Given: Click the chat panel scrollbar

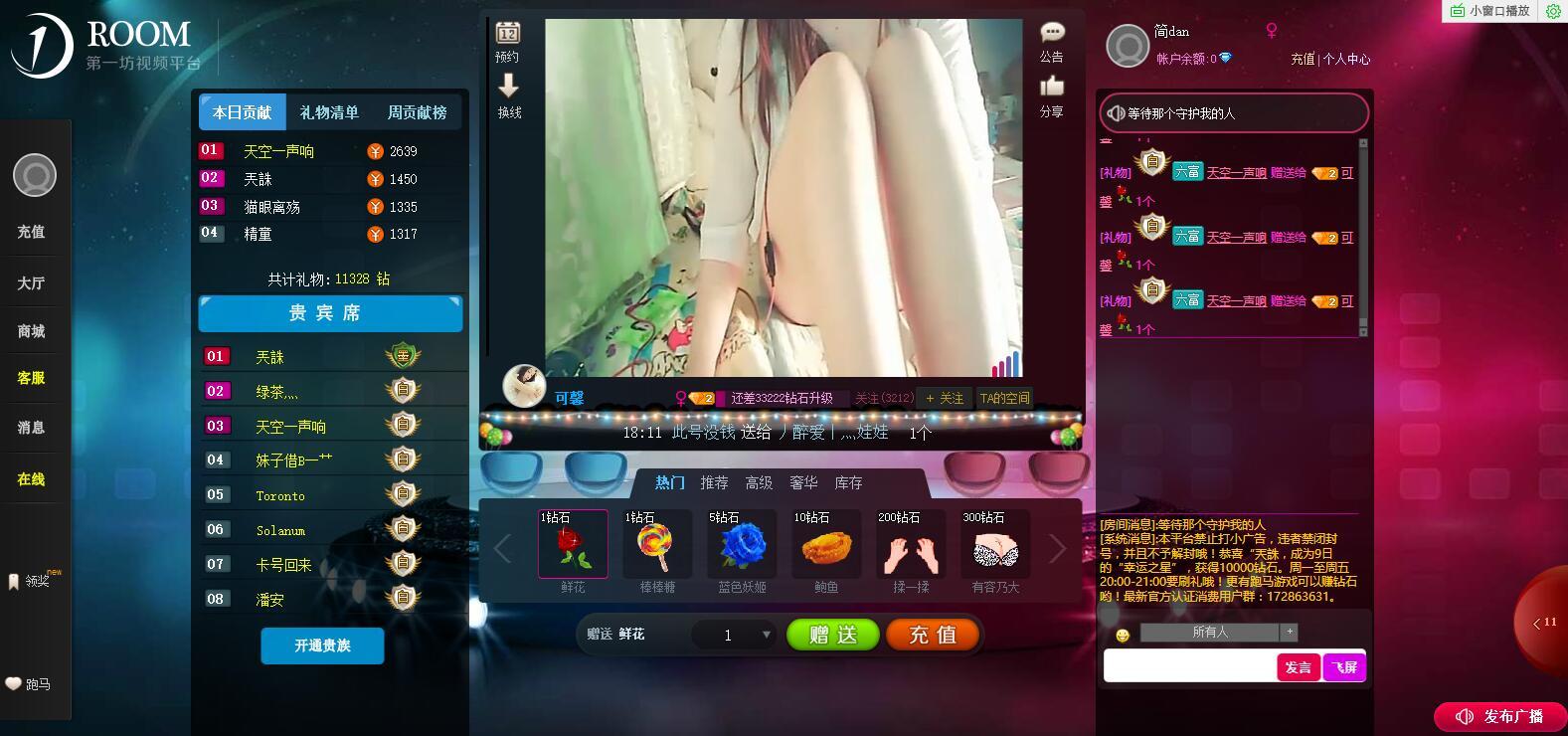Looking at the screenshot, I should [x=1363, y=237].
